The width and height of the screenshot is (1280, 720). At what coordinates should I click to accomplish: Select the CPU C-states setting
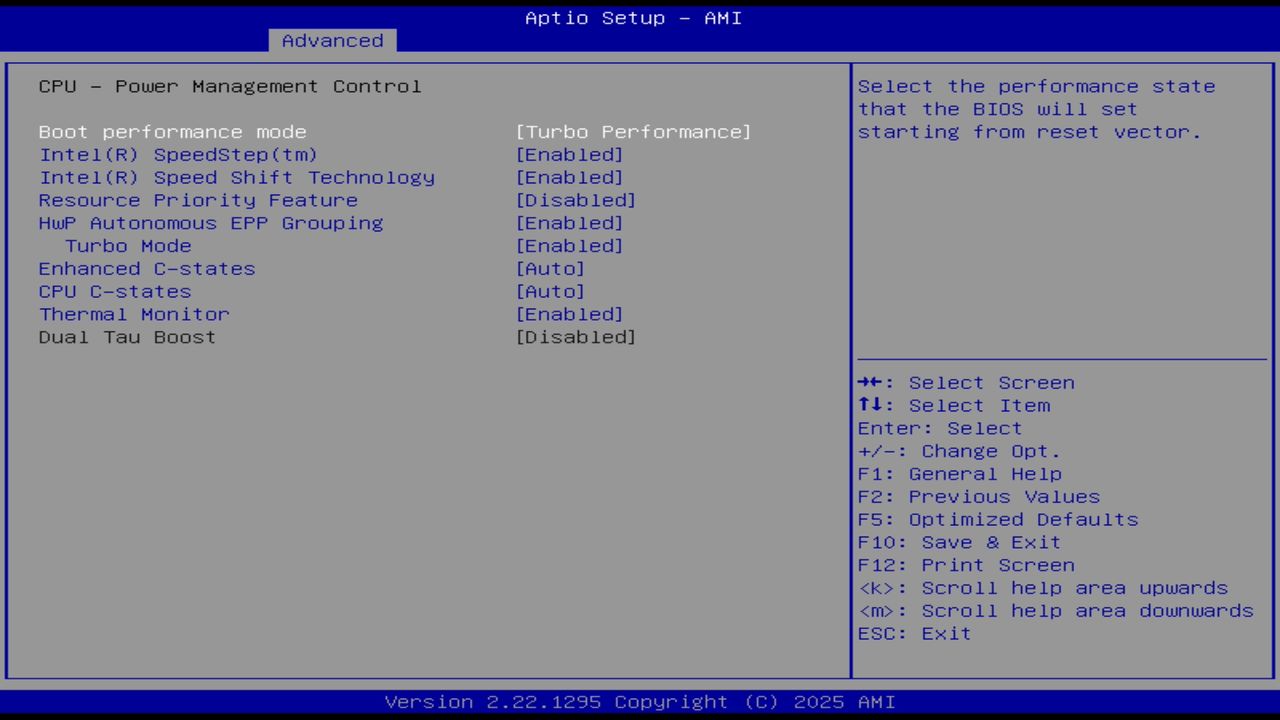pos(114,291)
